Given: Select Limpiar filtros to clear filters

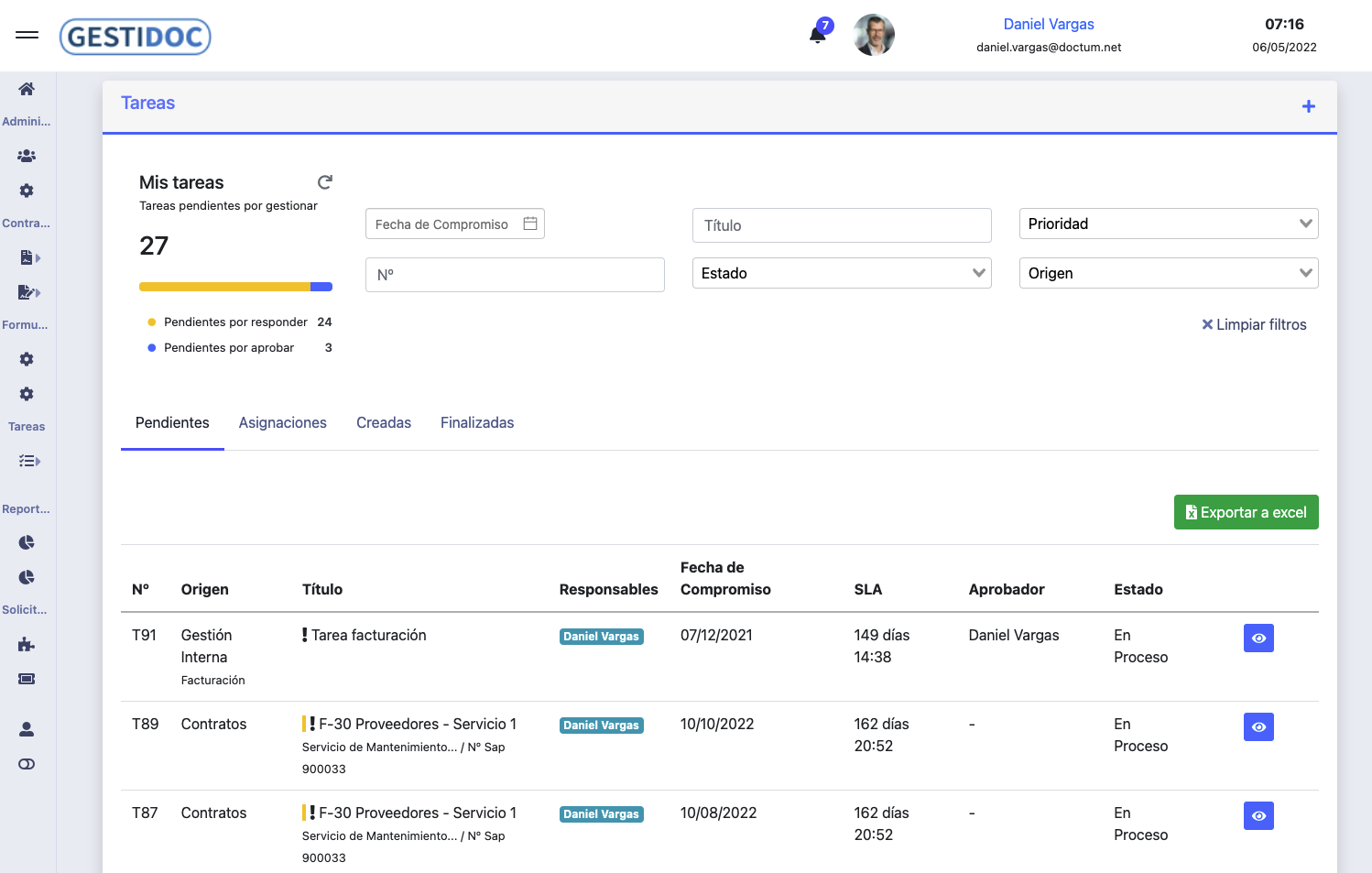Looking at the screenshot, I should tap(1254, 324).
